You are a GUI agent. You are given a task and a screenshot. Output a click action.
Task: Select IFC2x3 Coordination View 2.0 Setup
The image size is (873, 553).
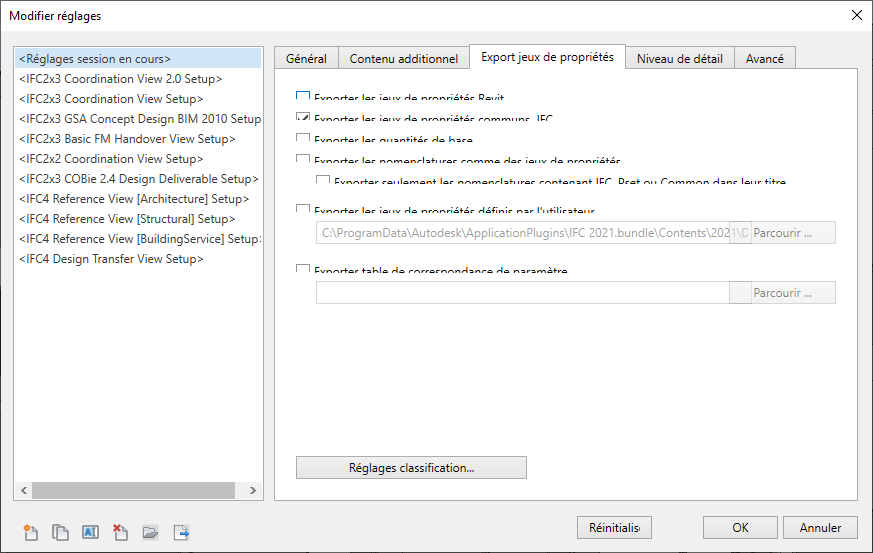(138, 79)
